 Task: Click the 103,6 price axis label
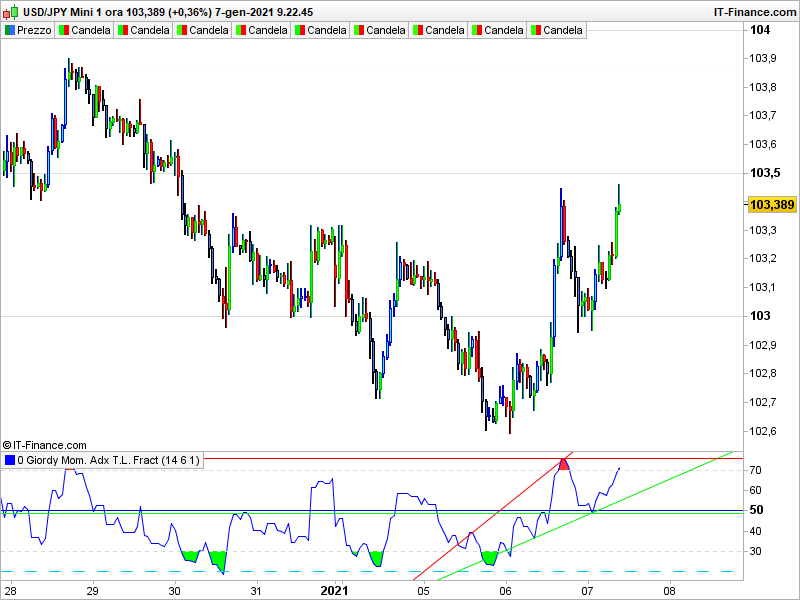763,144
